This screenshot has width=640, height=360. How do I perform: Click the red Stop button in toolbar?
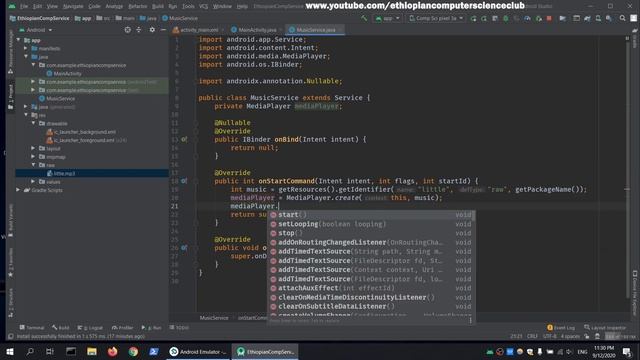click(549, 18)
